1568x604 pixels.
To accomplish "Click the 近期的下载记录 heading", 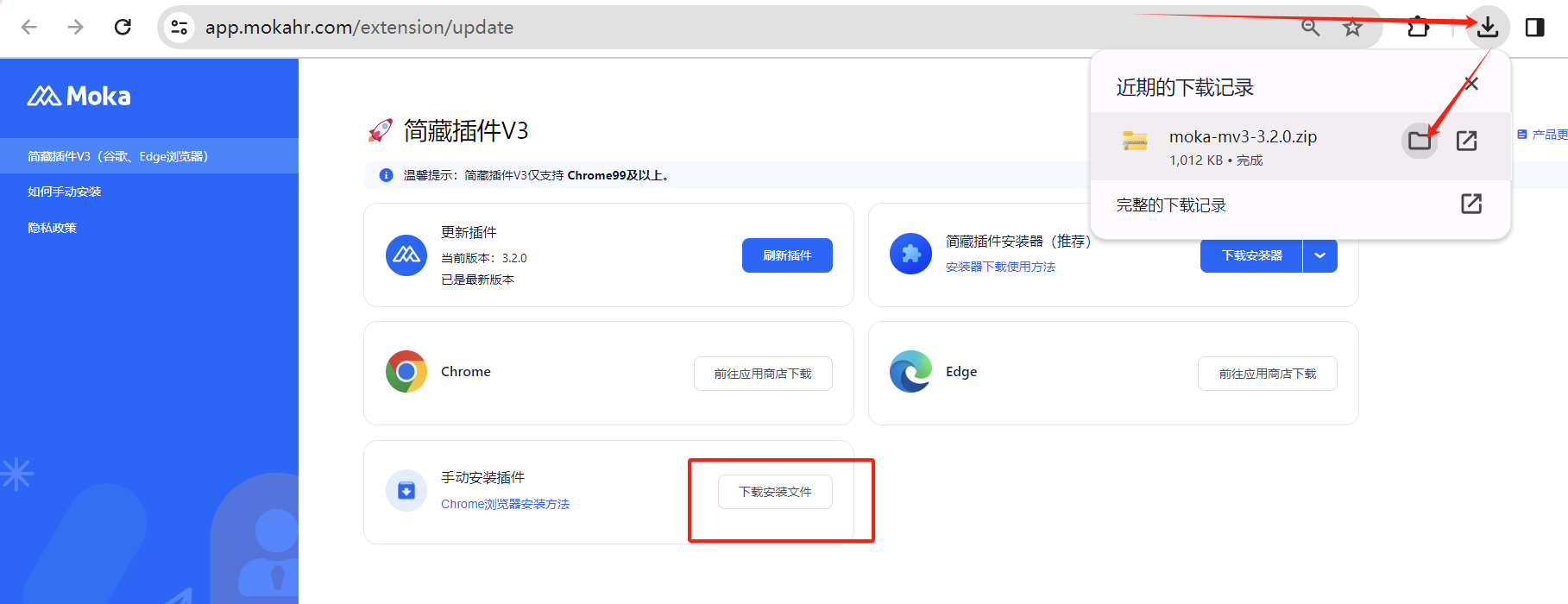I will [1185, 87].
